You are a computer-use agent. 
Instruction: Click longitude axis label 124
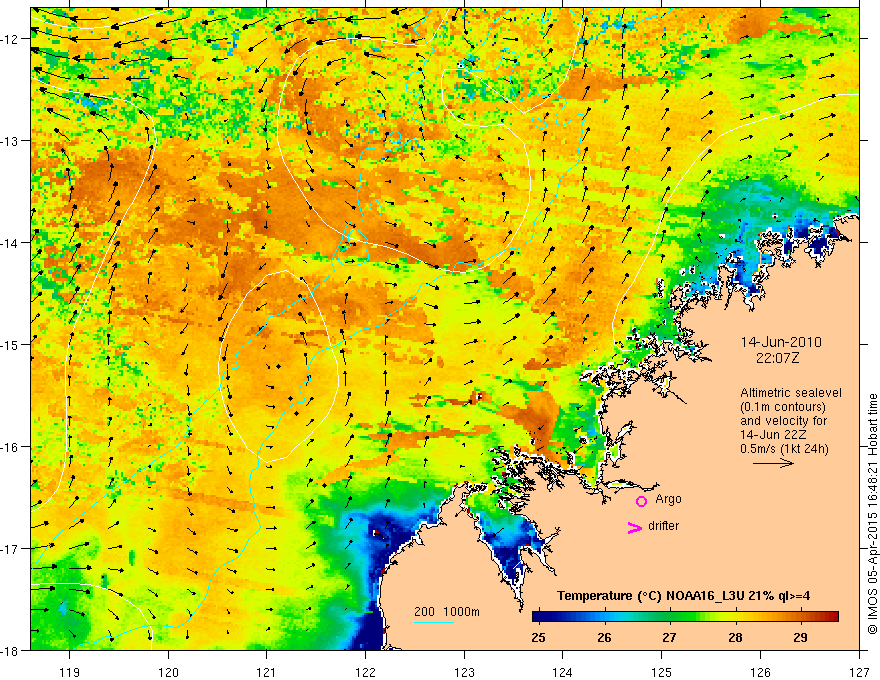click(563, 673)
